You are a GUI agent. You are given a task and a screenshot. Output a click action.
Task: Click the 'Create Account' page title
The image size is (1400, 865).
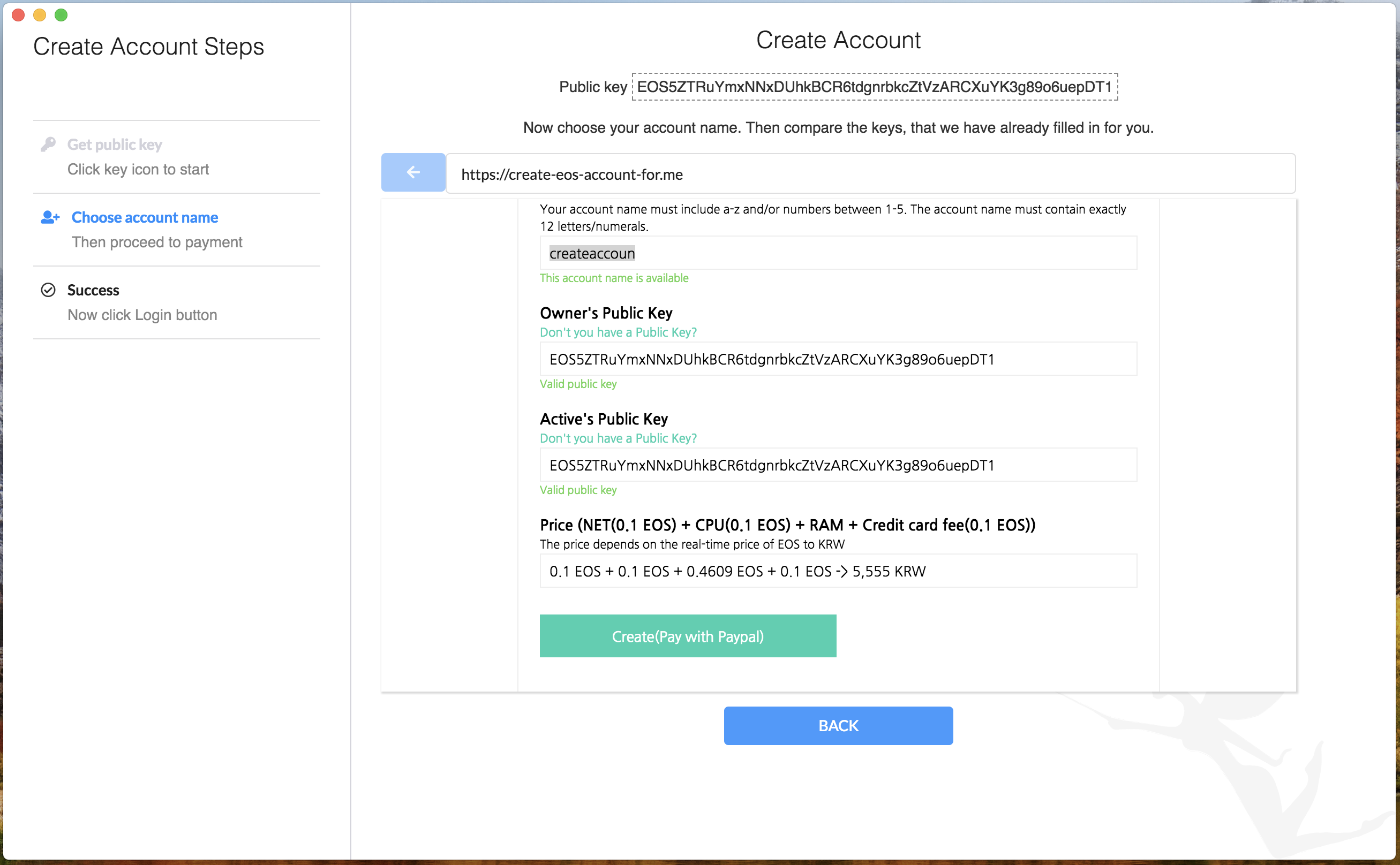click(x=839, y=40)
